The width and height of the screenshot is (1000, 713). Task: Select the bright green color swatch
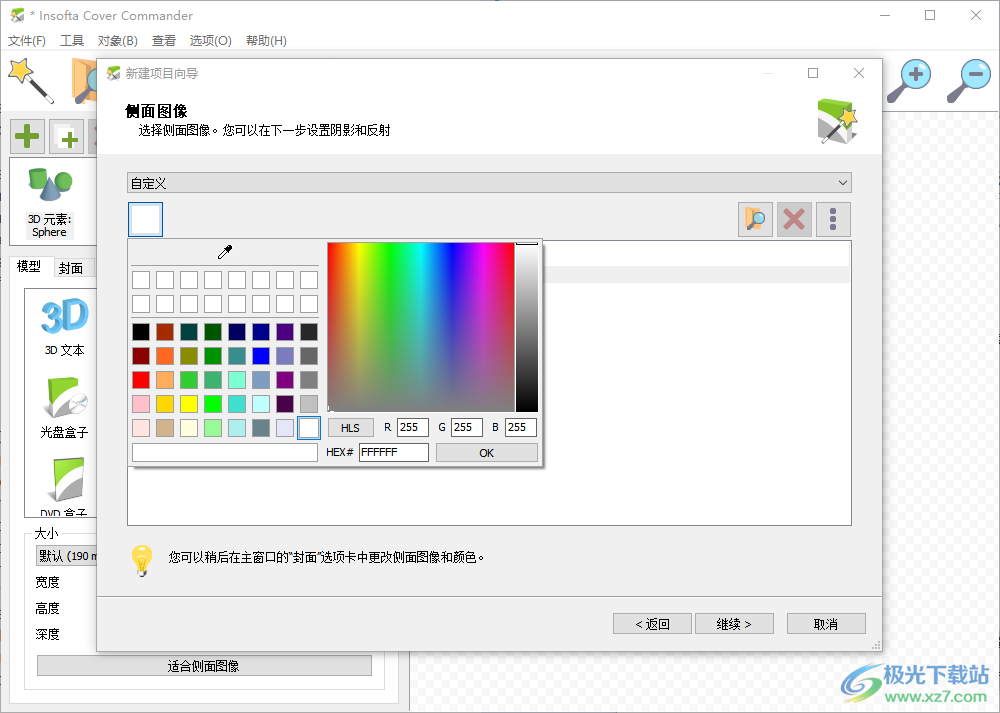(213, 404)
